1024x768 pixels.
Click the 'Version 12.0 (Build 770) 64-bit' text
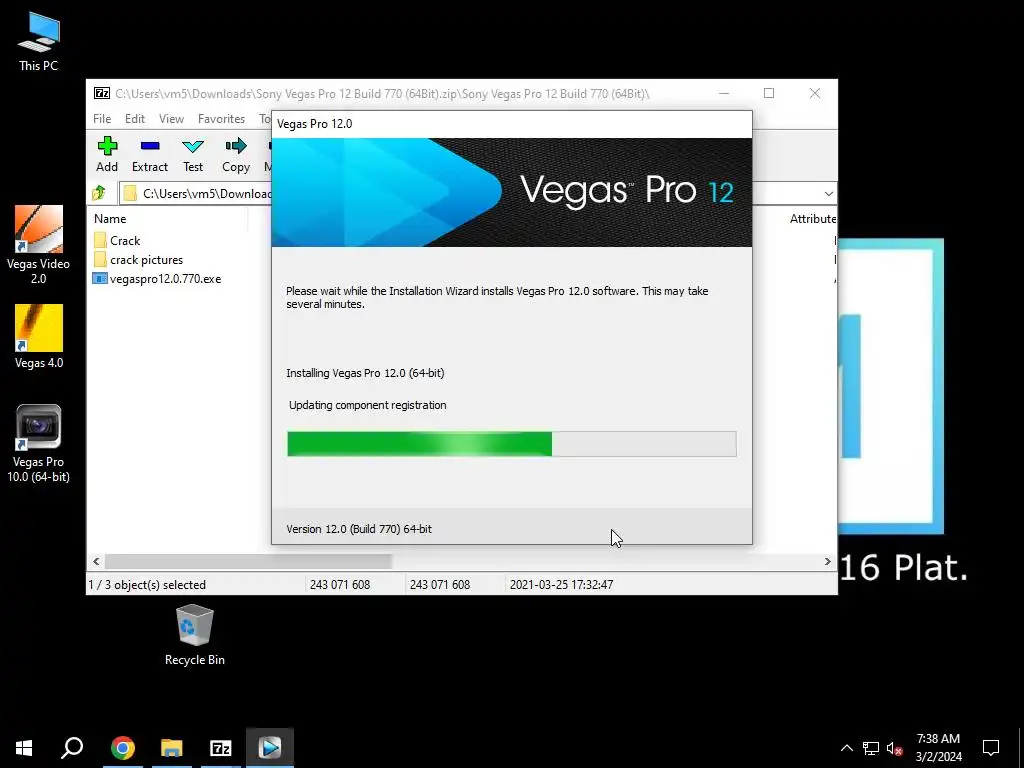tap(359, 529)
